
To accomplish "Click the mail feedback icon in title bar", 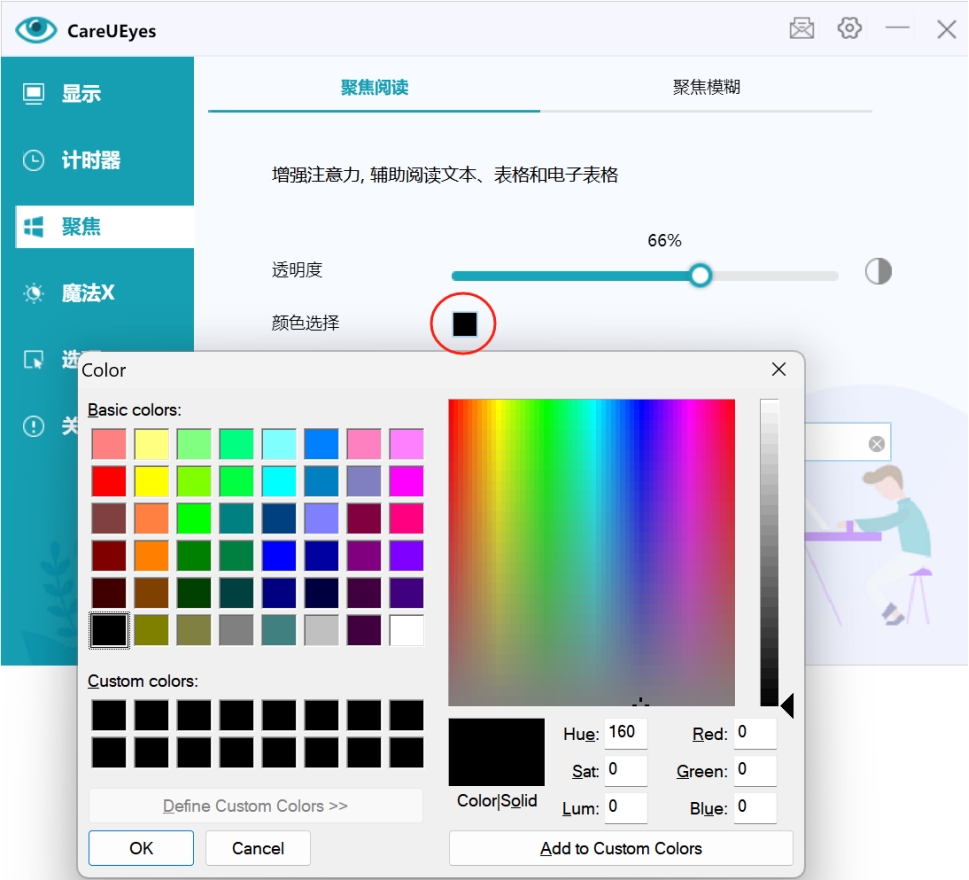I will (x=801, y=29).
